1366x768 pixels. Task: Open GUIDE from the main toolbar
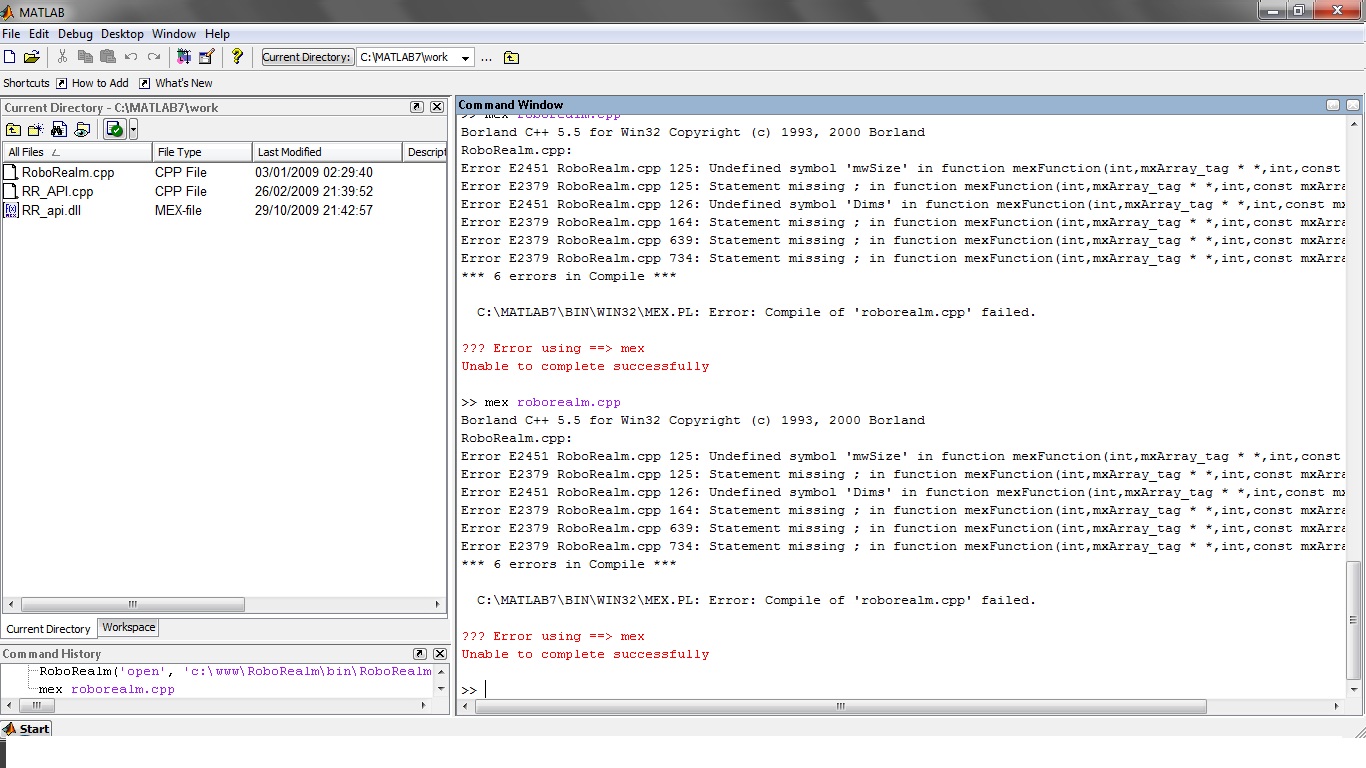click(x=207, y=57)
